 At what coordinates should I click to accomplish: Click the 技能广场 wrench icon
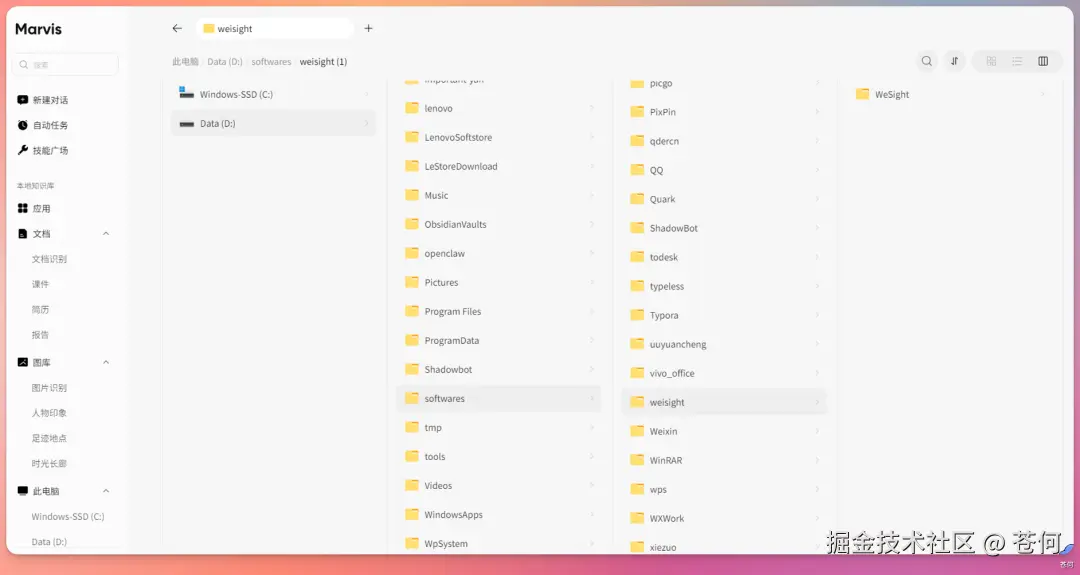[x=23, y=150]
